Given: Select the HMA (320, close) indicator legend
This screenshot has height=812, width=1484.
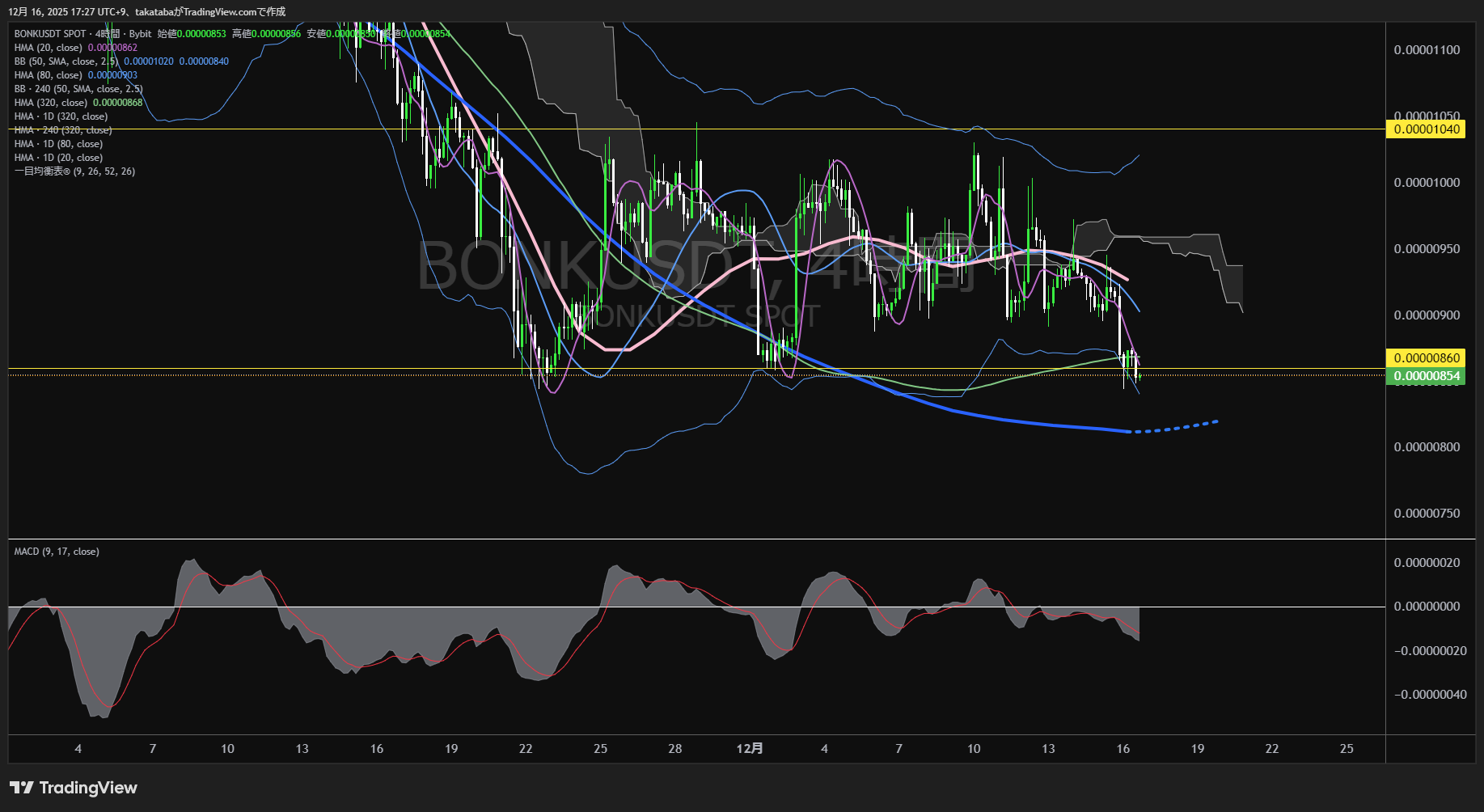Looking at the screenshot, I should click(x=50, y=103).
